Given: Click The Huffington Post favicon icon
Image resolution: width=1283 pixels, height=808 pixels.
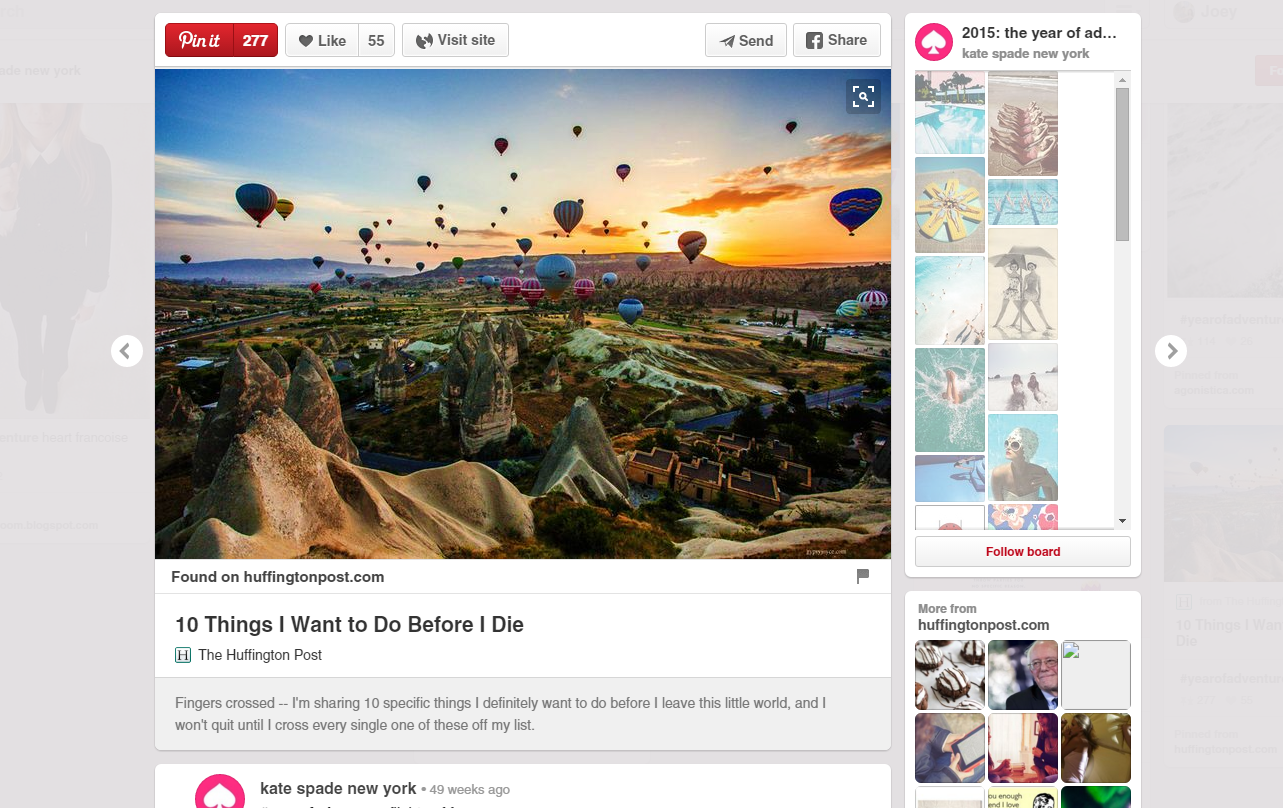Looking at the screenshot, I should pyautogui.click(x=183, y=656).
